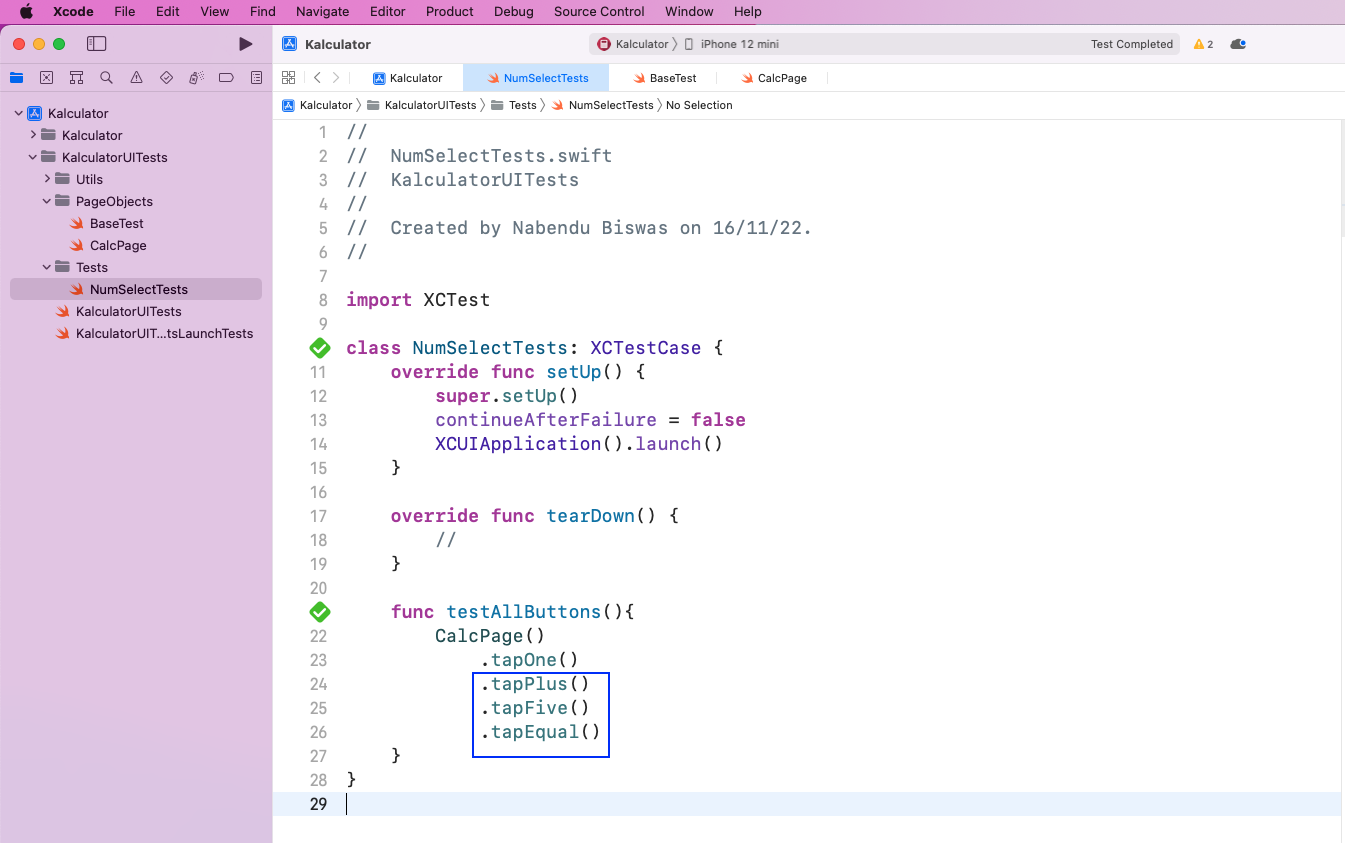Click KalculatorUITests in the jump bar

[421, 105]
